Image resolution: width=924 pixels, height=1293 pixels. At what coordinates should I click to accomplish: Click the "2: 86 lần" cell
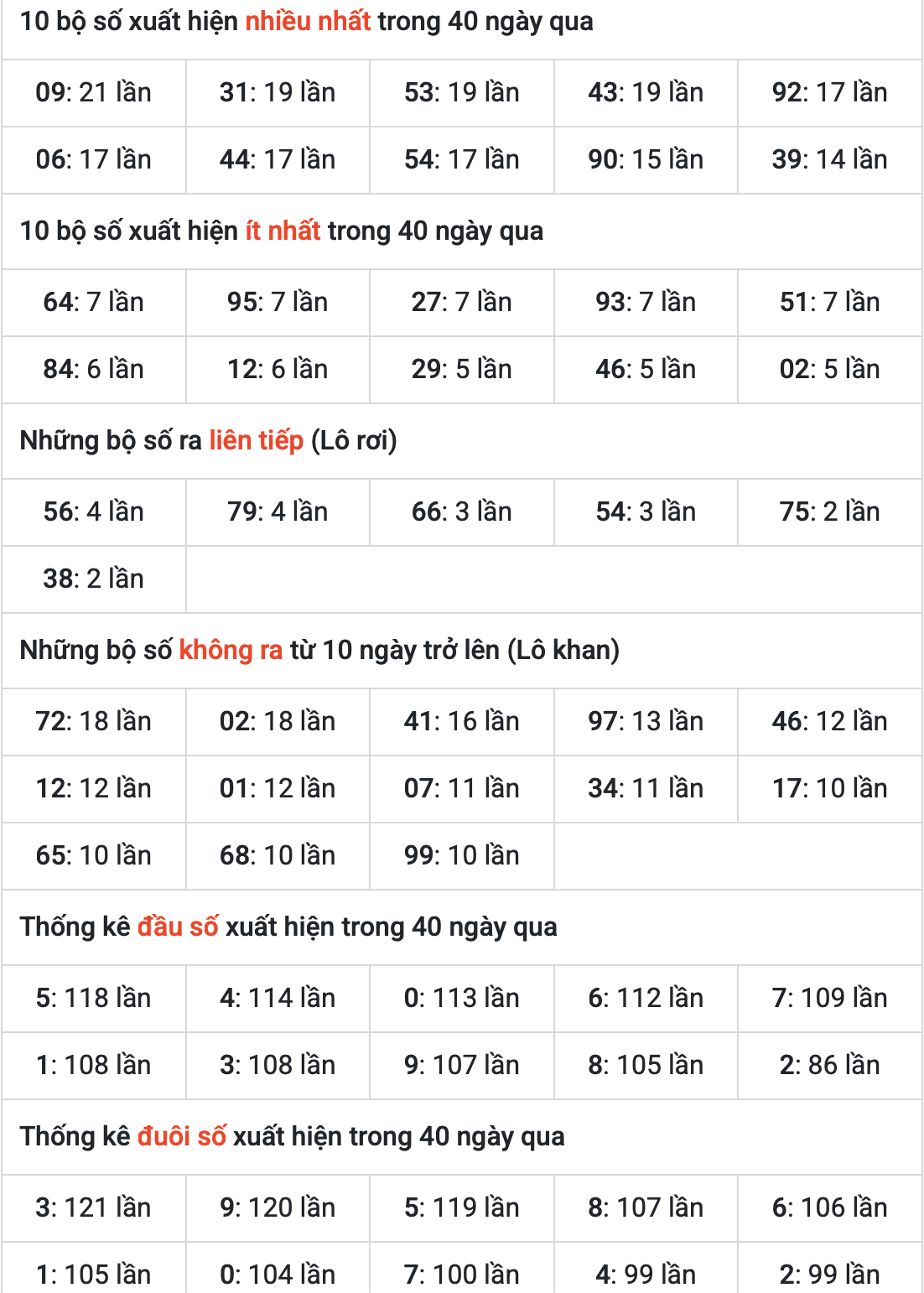click(829, 1065)
